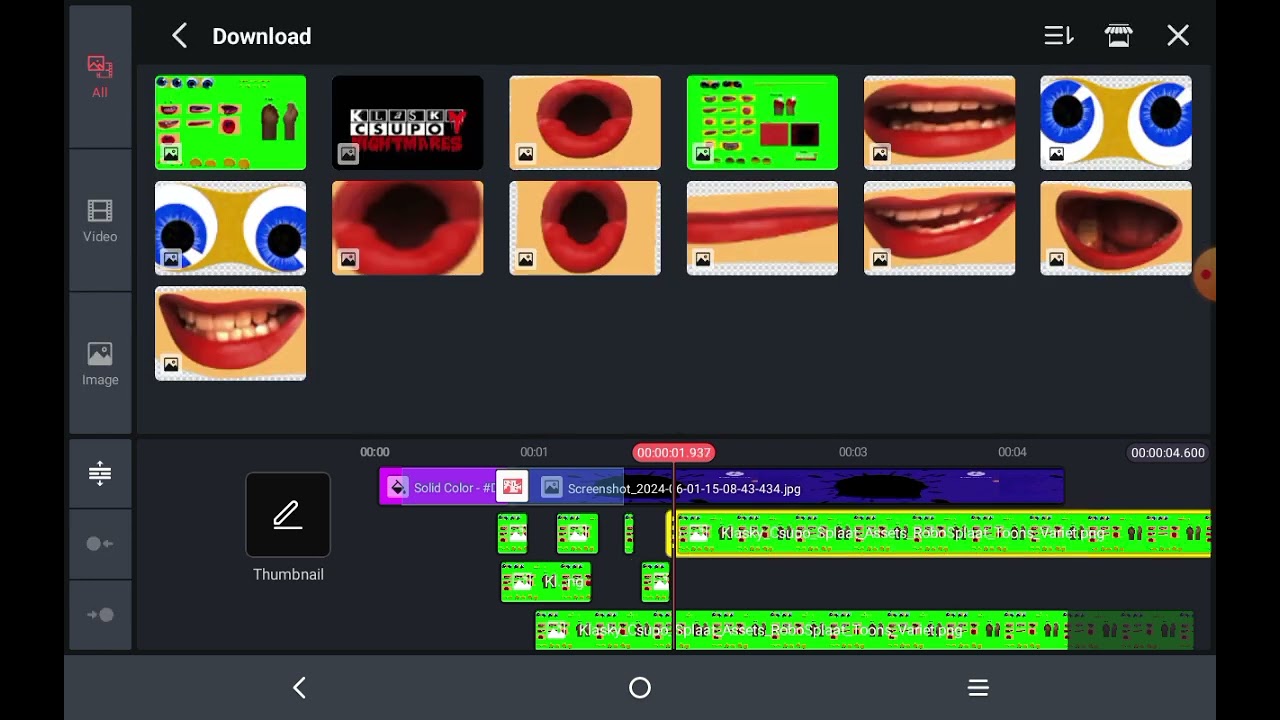
Task: Open the sort order options icon
Action: pyautogui.click(x=1058, y=36)
